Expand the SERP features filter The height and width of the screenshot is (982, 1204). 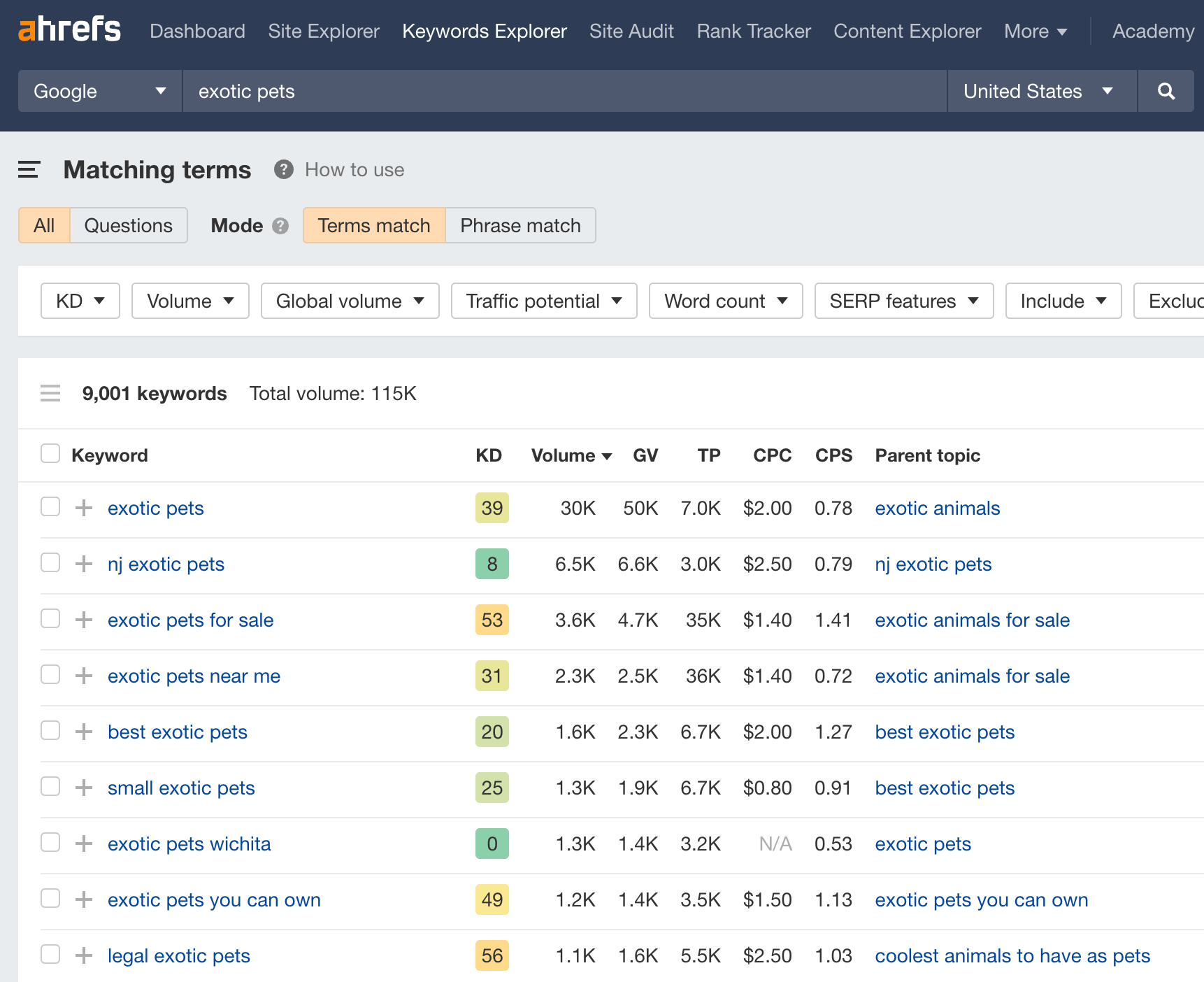point(903,301)
